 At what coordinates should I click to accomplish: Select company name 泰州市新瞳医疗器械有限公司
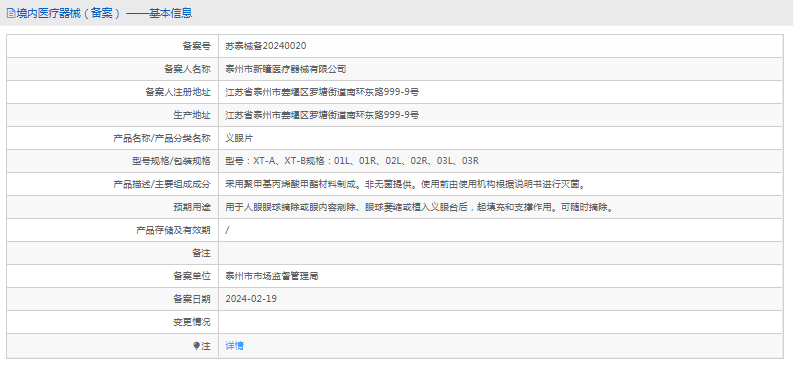pos(286,69)
